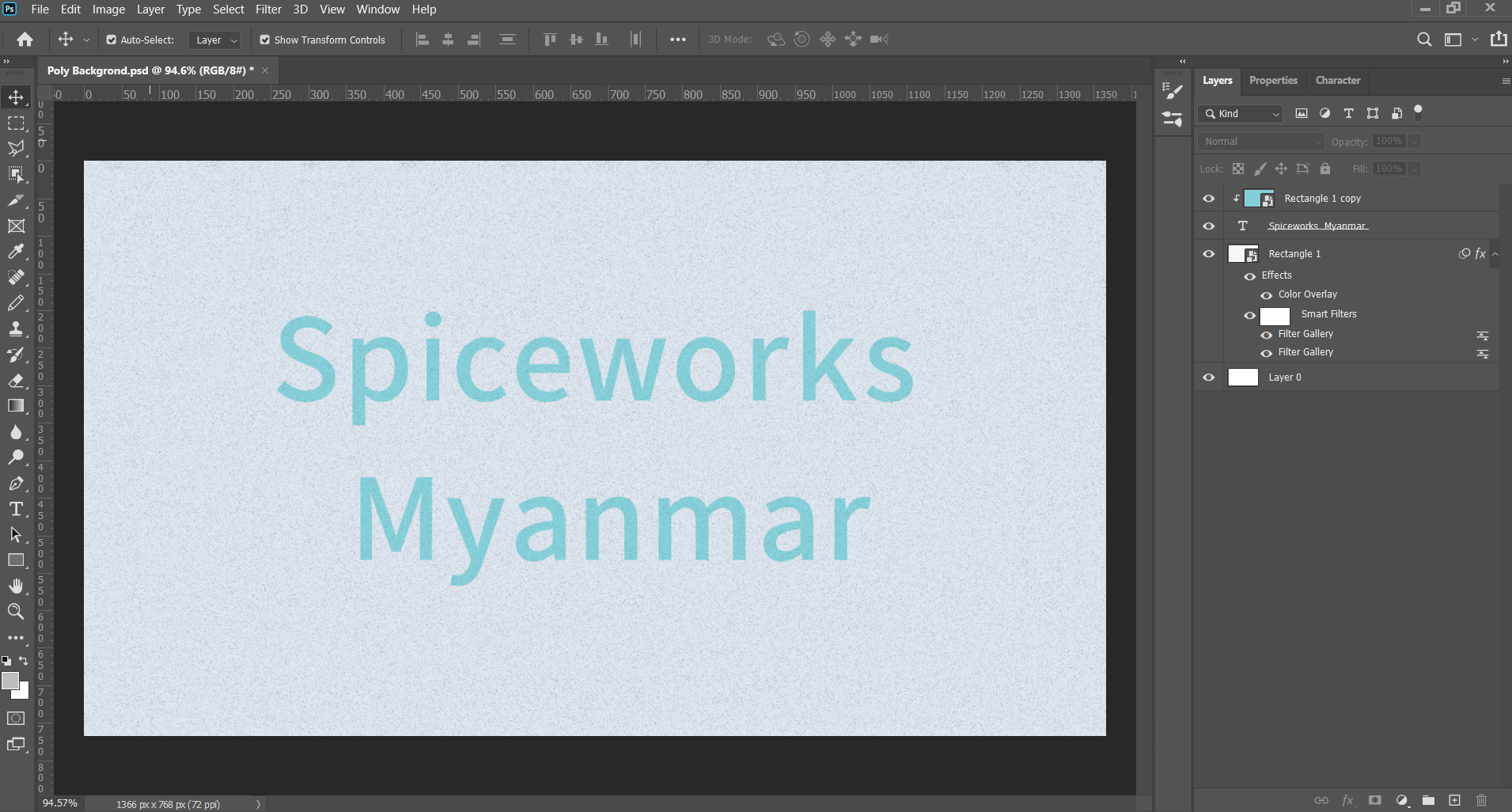The image size is (1512, 812).
Task: Open the Auto-Select Layer dropdown
Action: pos(216,40)
